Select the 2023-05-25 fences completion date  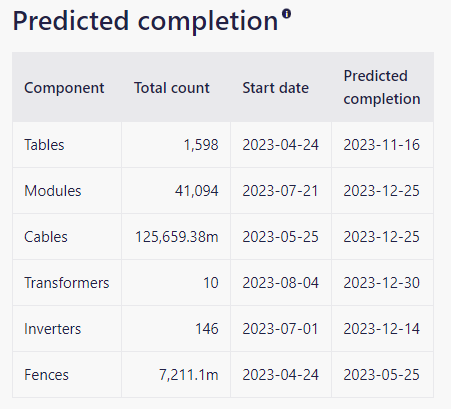click(382, 375)
